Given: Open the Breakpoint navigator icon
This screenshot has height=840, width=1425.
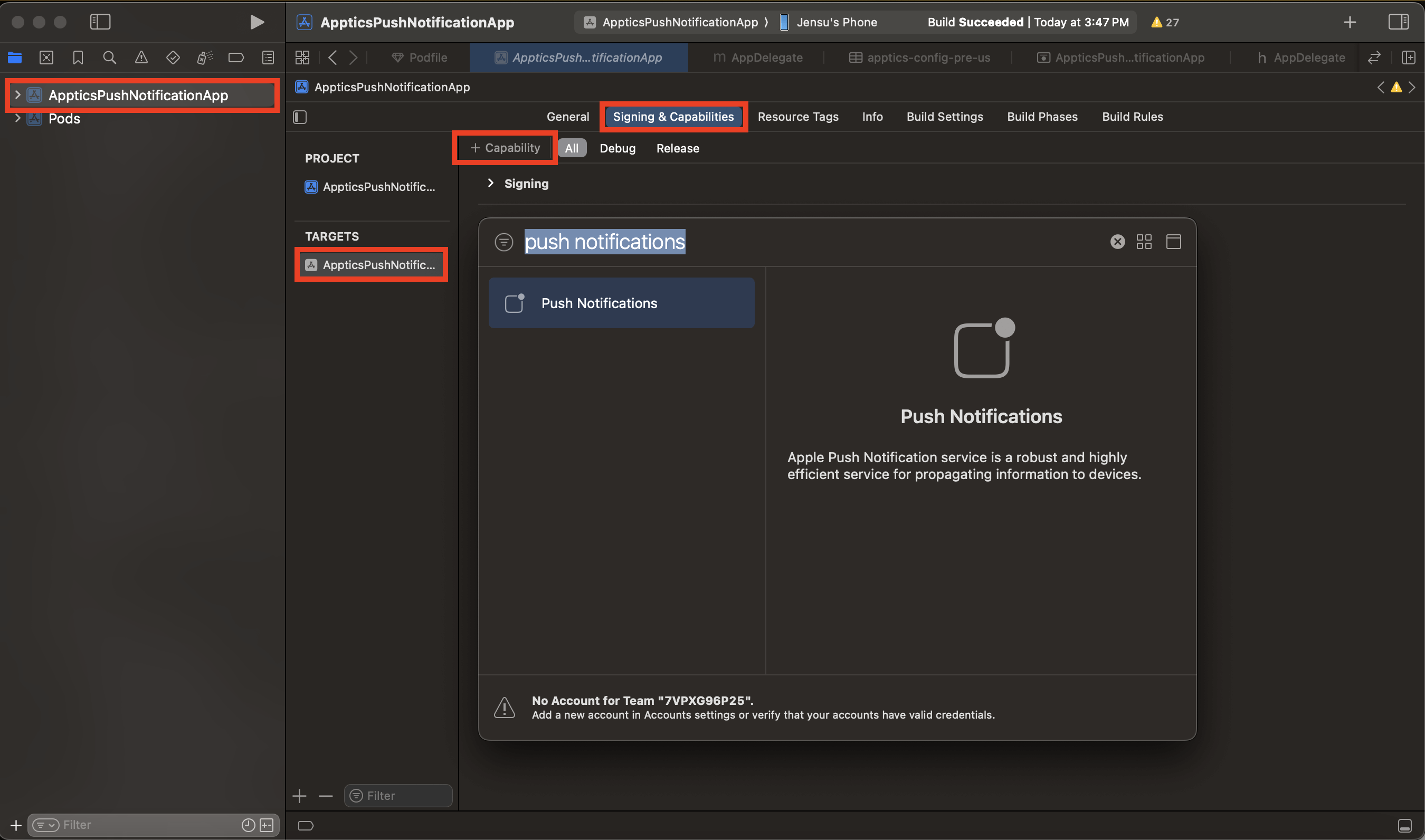Looking at the screenshot, I should pos(235,57).
